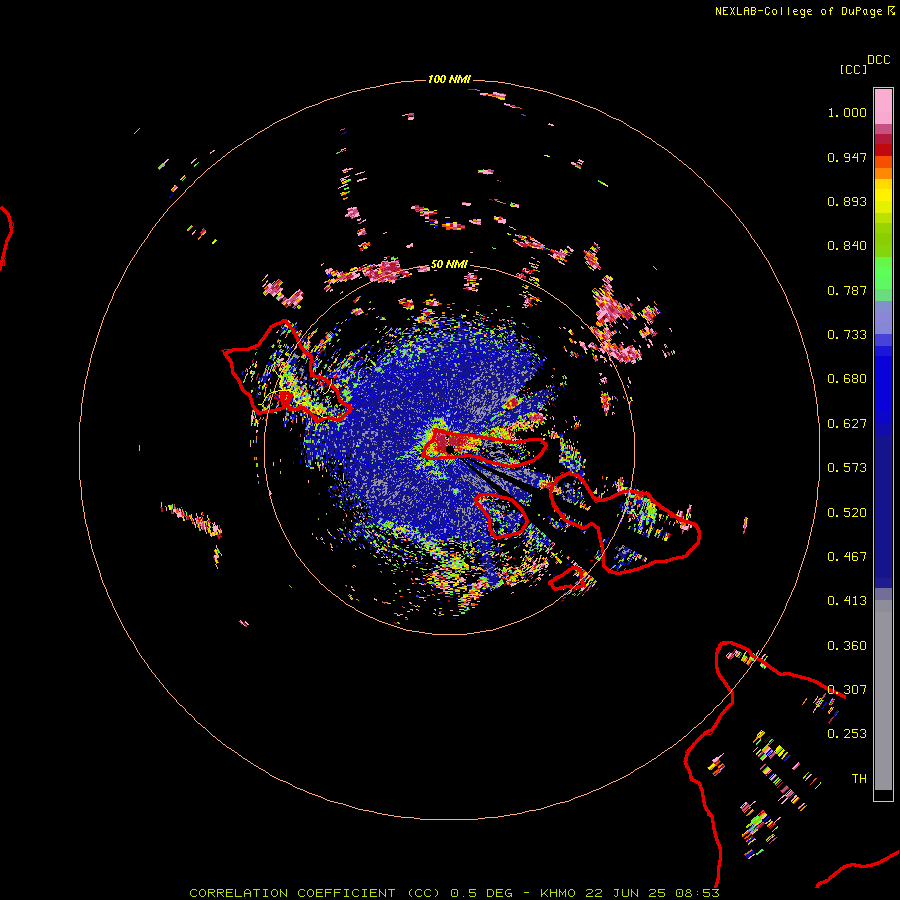This screenshot has height=900, width=900.
Task: Click the 08:53 timestamp in the caption
Action: click(x=697, y=893)
